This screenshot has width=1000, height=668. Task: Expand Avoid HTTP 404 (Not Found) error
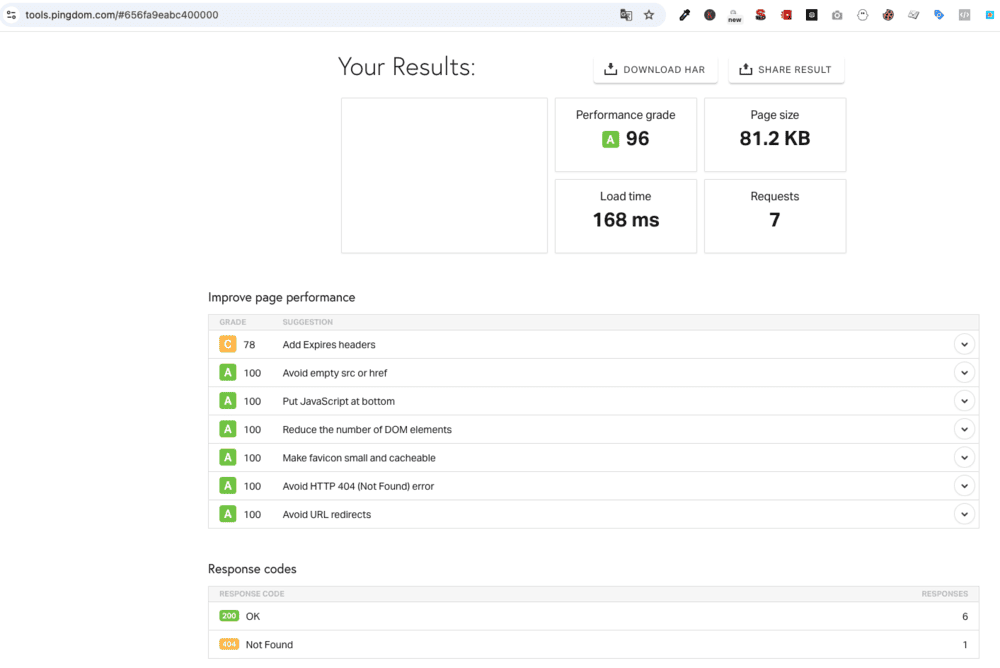coord(964,486)
